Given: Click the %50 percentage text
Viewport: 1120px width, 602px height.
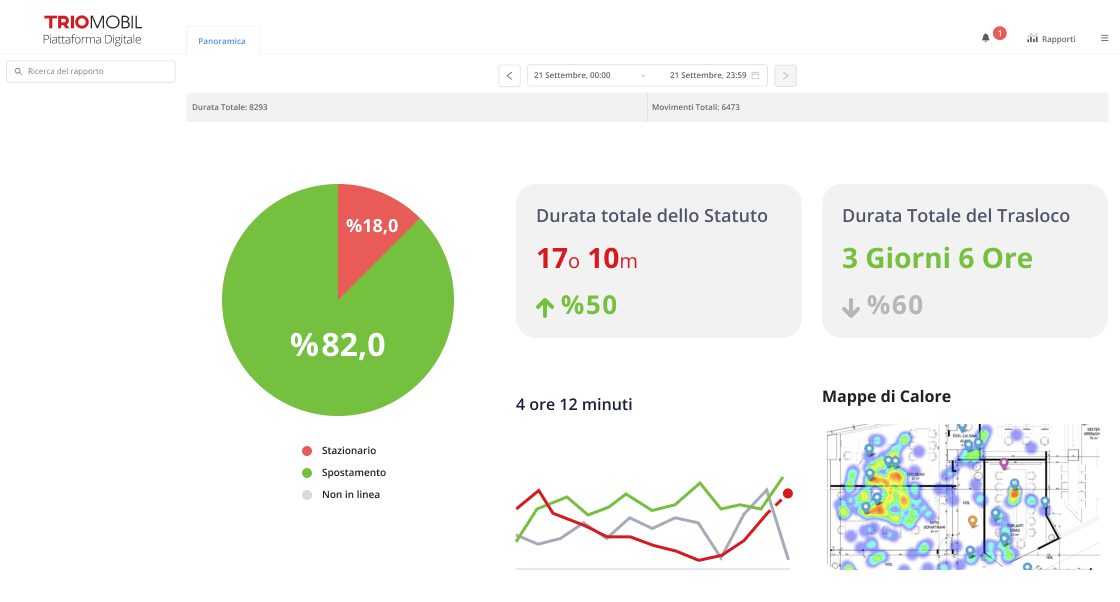Looking at the screenshot, I should 589,305.
